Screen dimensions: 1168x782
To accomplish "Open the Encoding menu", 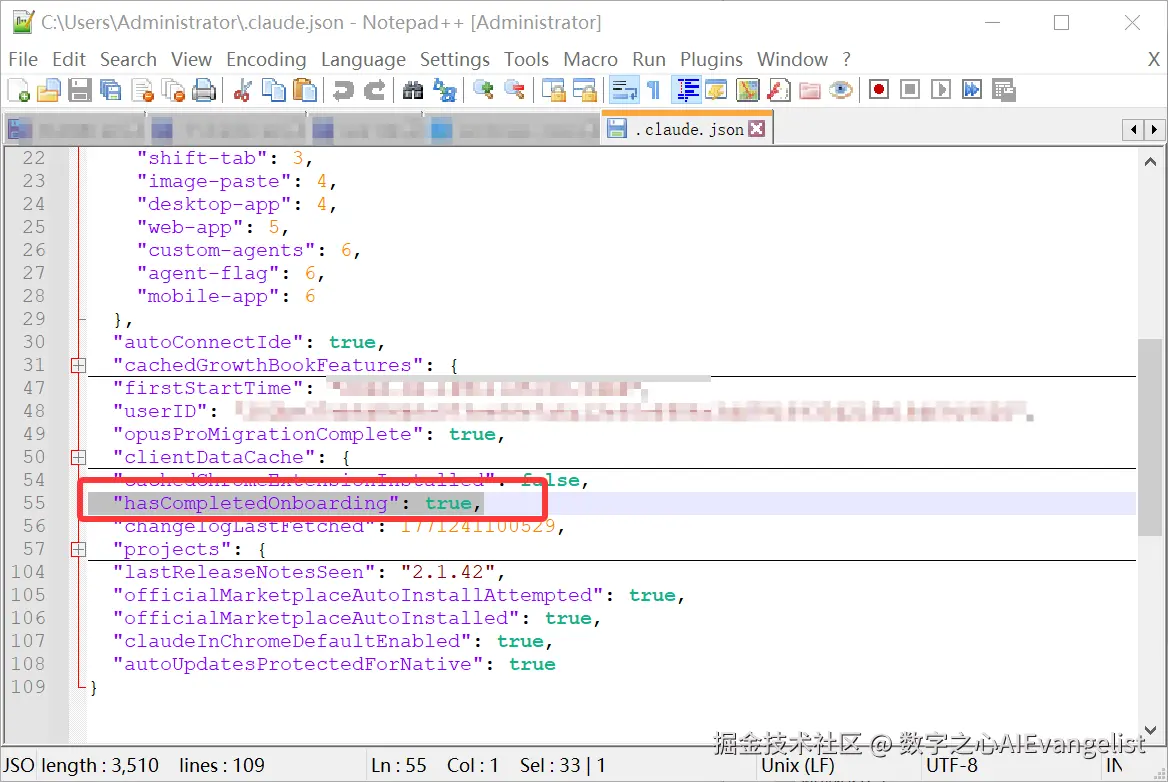I will tap(266, 60).
